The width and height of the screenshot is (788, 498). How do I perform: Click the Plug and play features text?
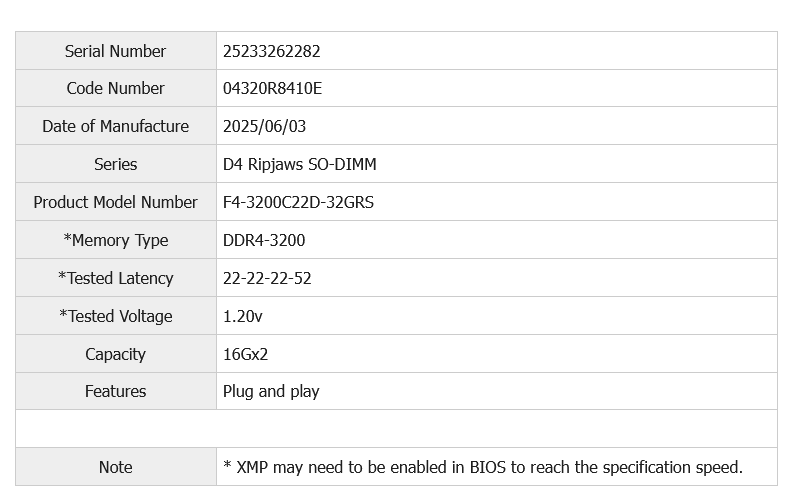[x=271, y=392]
